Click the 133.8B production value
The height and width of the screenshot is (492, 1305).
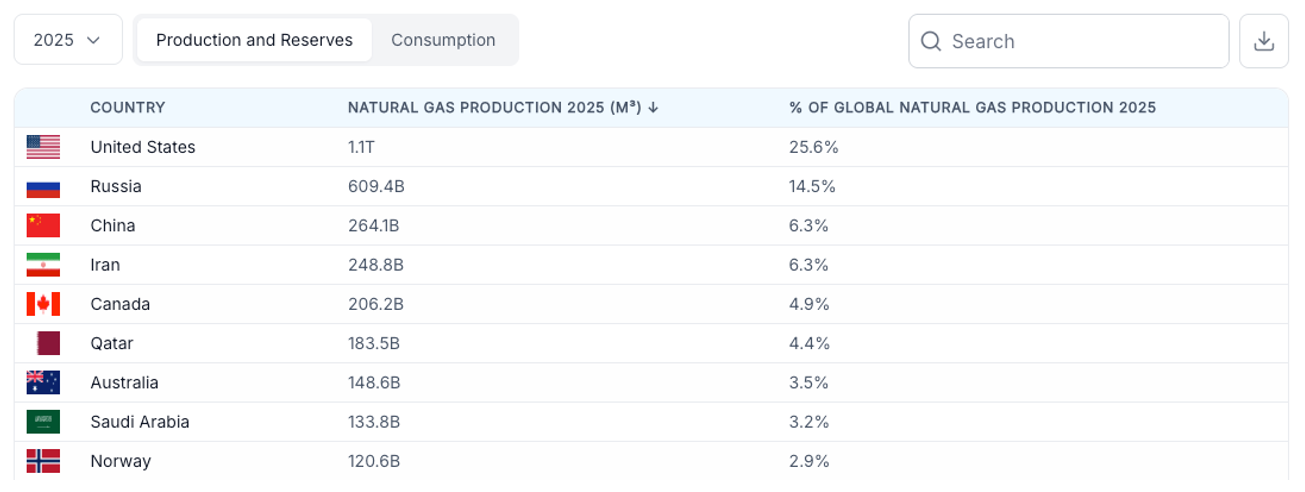pyautogui.click(x=374, y=422)
